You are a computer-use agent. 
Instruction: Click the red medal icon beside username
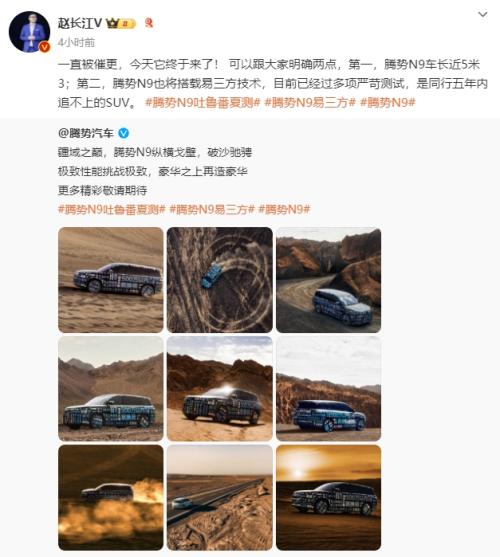pyautogui.click(x=149, y=23)
